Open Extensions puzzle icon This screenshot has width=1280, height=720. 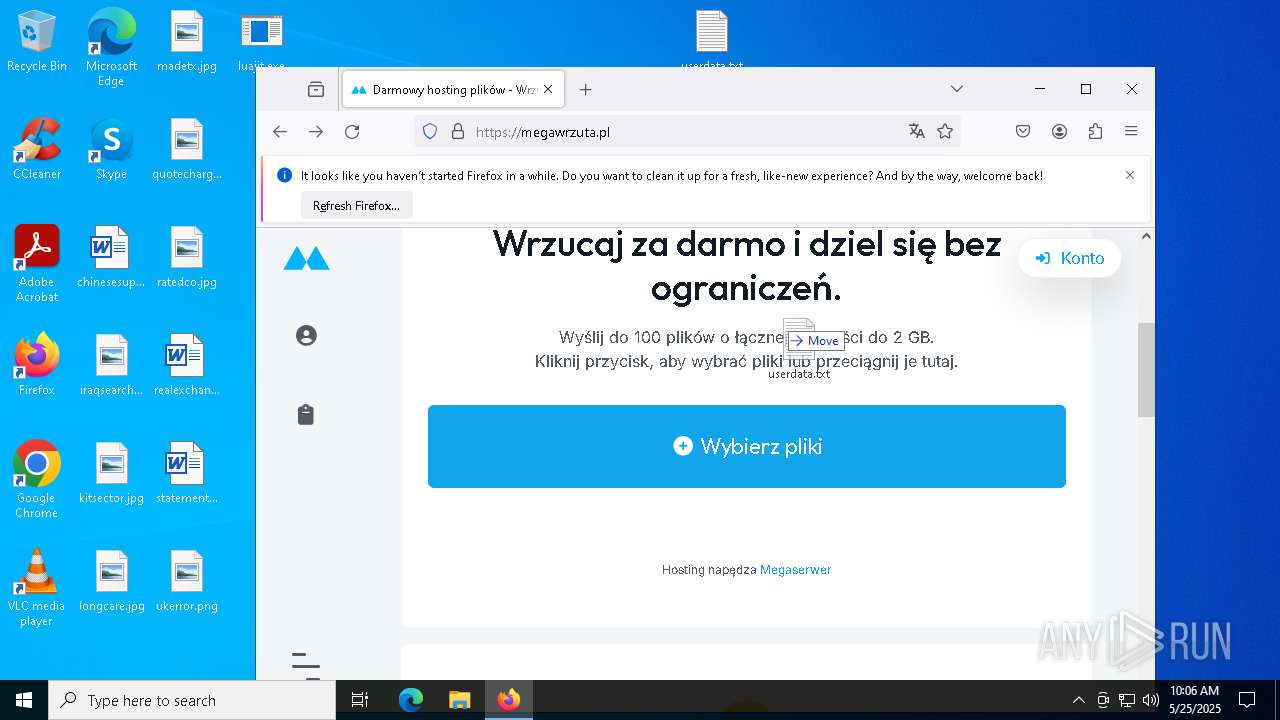(x=1095, y=131)
